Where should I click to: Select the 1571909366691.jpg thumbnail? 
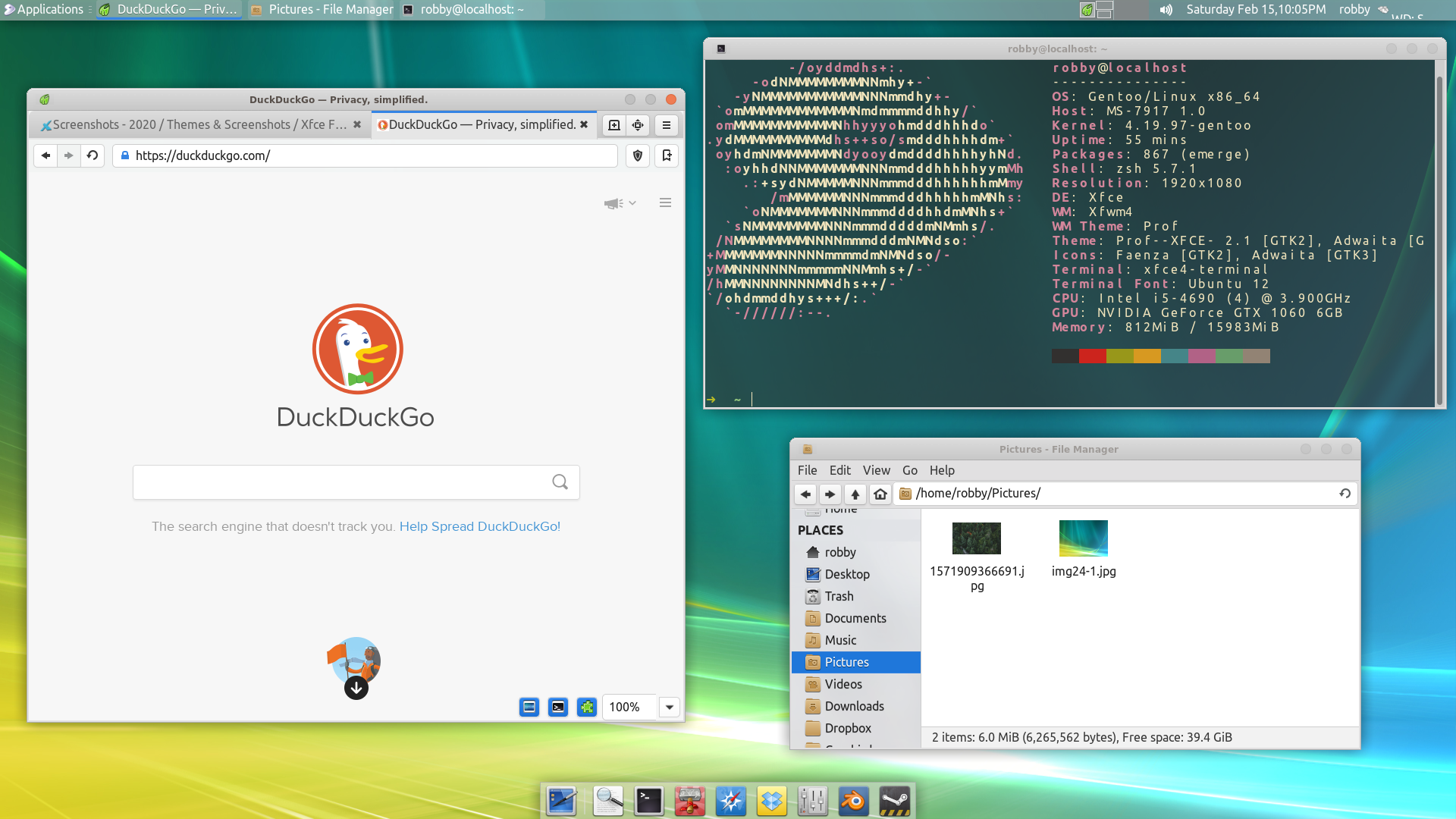pos(977,538)
